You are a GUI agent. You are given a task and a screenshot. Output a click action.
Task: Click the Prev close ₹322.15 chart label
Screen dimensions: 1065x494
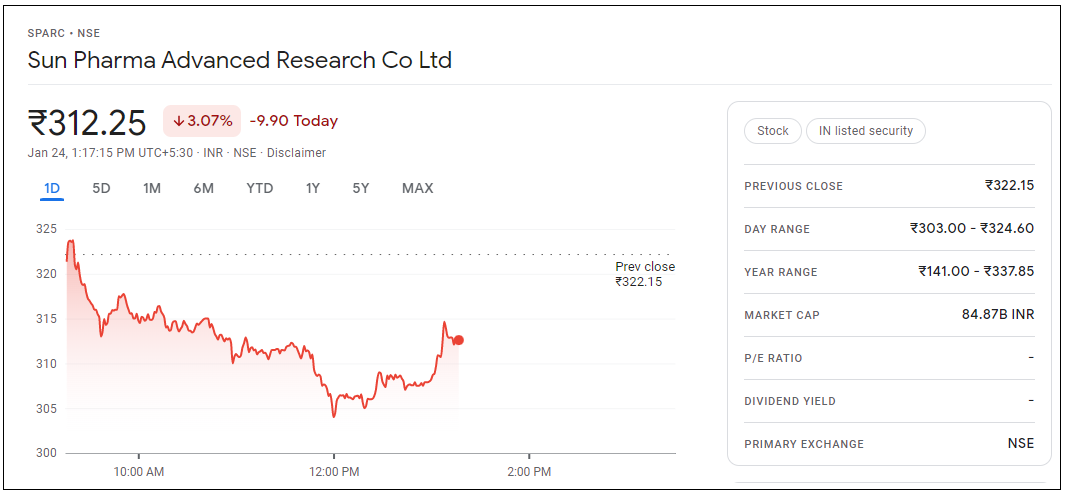pyautogui.click(x=645, y=274)
